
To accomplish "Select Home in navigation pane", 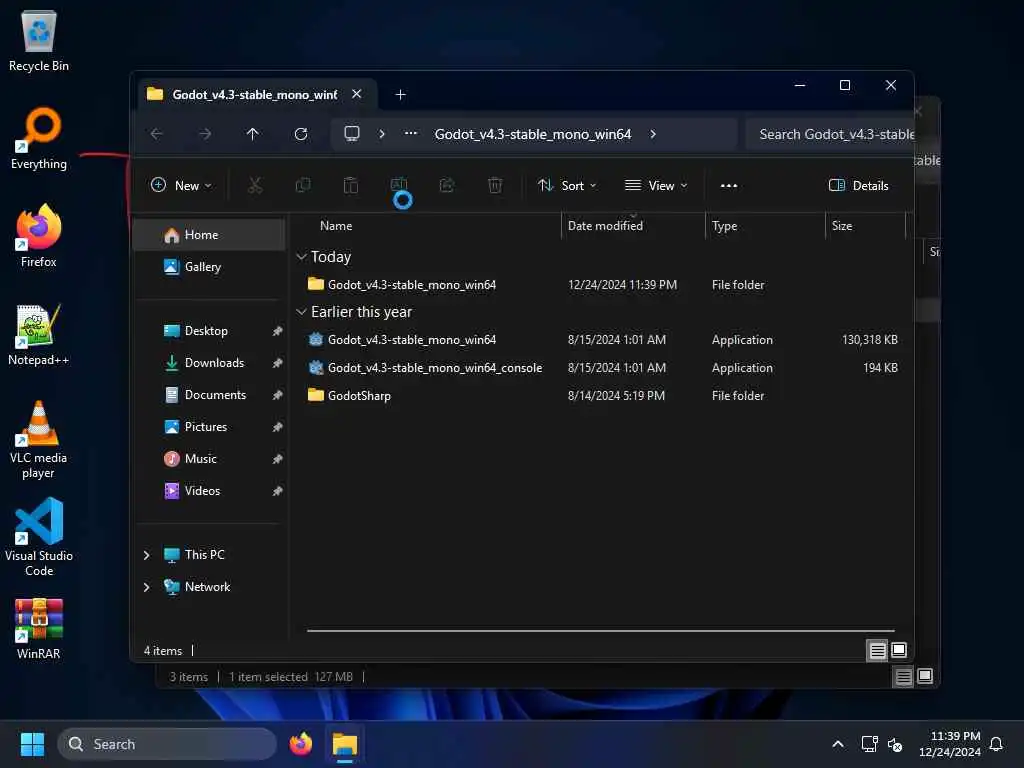I will (209, 235).
